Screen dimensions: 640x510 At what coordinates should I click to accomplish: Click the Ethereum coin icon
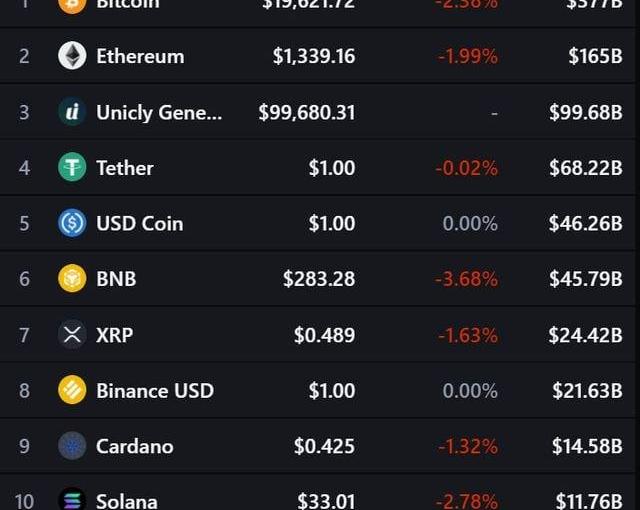tap(72, 55)
